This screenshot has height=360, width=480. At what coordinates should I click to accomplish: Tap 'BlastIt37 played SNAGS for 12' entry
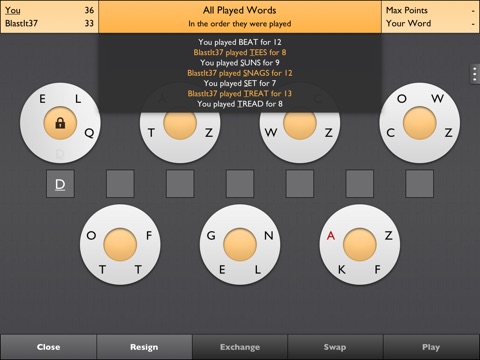pos(240,73)
